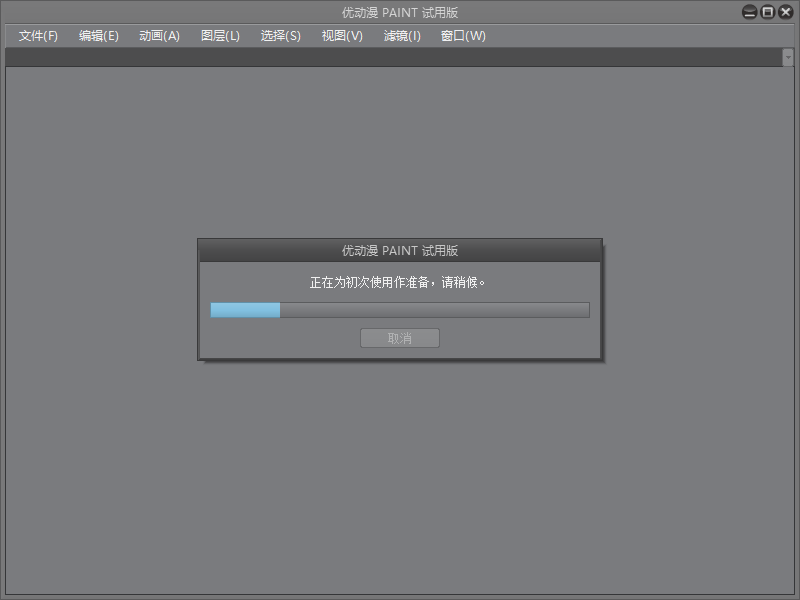The image size is (800, 600).
Task: Click the main window title bar text
Action: point(399,12)
